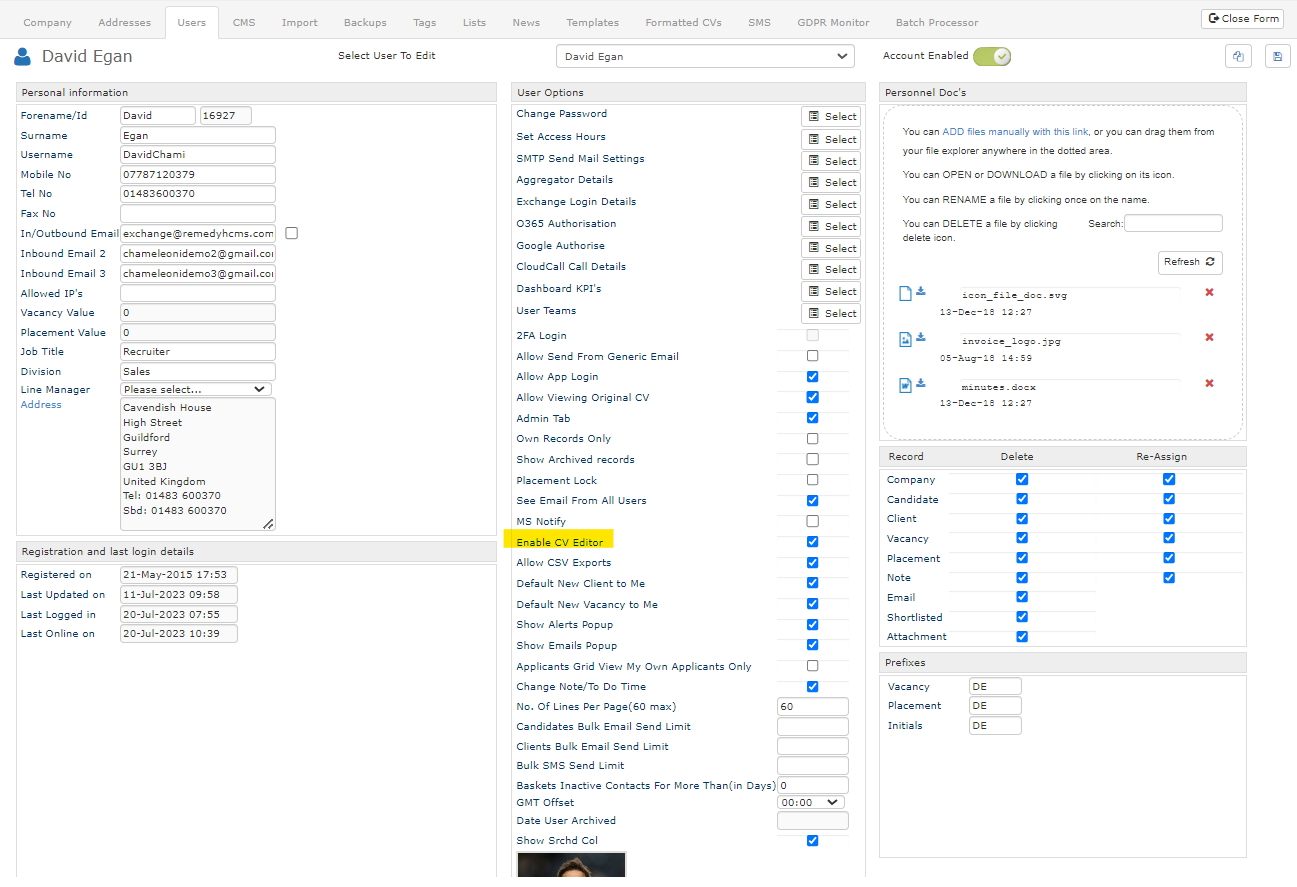Open the GMT Offset dropdown
1297x887 pixels.
click(x=811, y=802)
